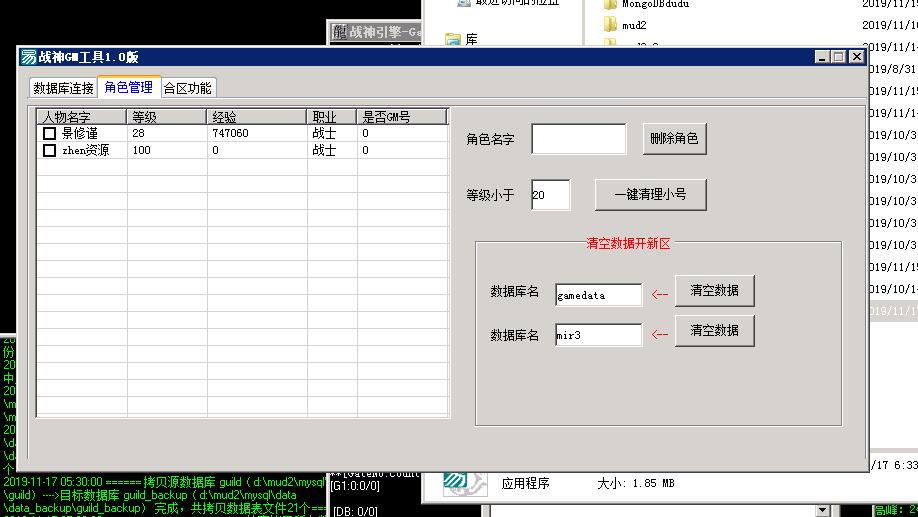Viewport: 918px width, 517px height.
Task: Click the 战神GM工具 title bar app icon
Action: click(x=28, y=57)
